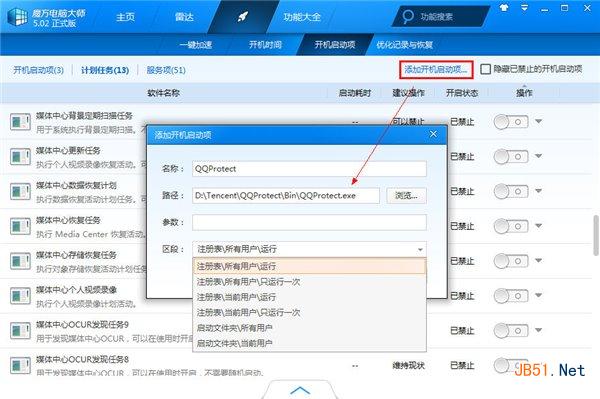The image size is (600, 399).
Task: Open action arrow for 媒体中心恢复任务 row
Action: (538, 226)
